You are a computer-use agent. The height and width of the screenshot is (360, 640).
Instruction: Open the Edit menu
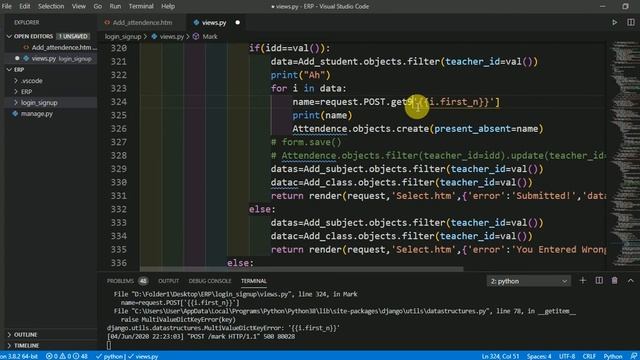coord(24,7)
